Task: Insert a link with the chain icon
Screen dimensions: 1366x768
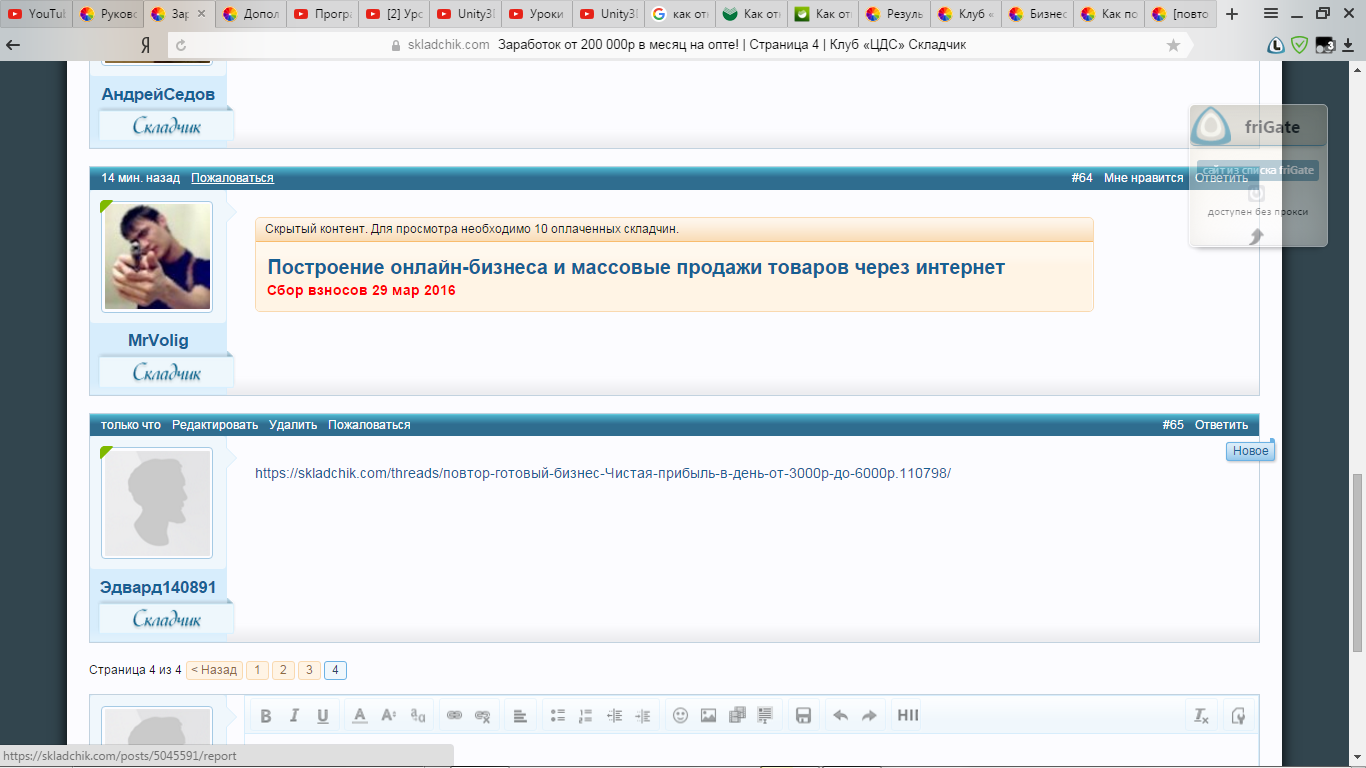Action: point(454,715)
